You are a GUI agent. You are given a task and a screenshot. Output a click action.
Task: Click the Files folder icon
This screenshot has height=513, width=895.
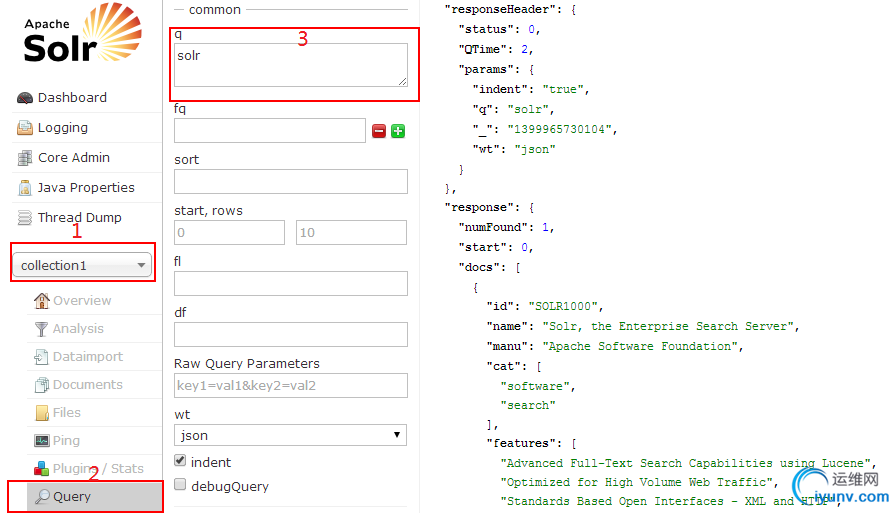coord(42,413)
